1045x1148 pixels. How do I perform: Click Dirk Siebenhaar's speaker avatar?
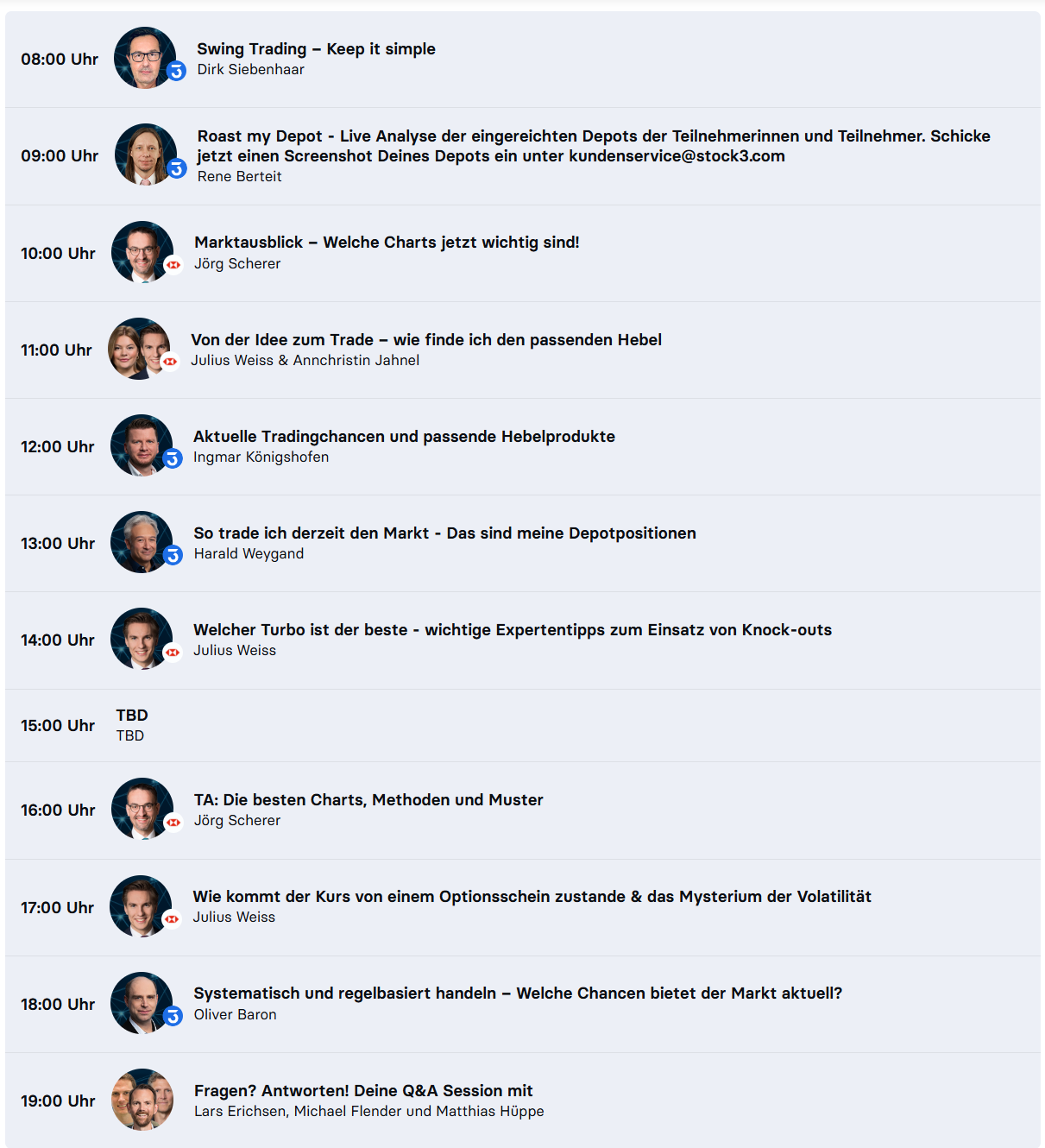(145, 58)
